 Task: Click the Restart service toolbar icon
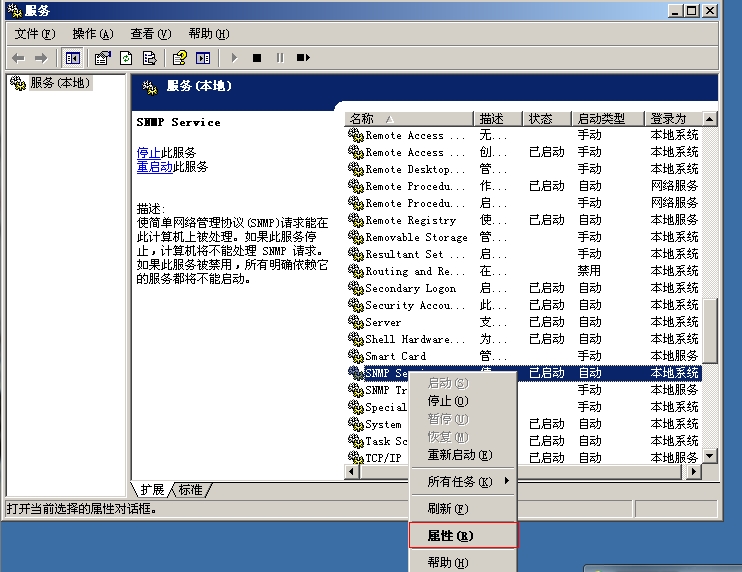pyautogui.click(x=303, y=58)
